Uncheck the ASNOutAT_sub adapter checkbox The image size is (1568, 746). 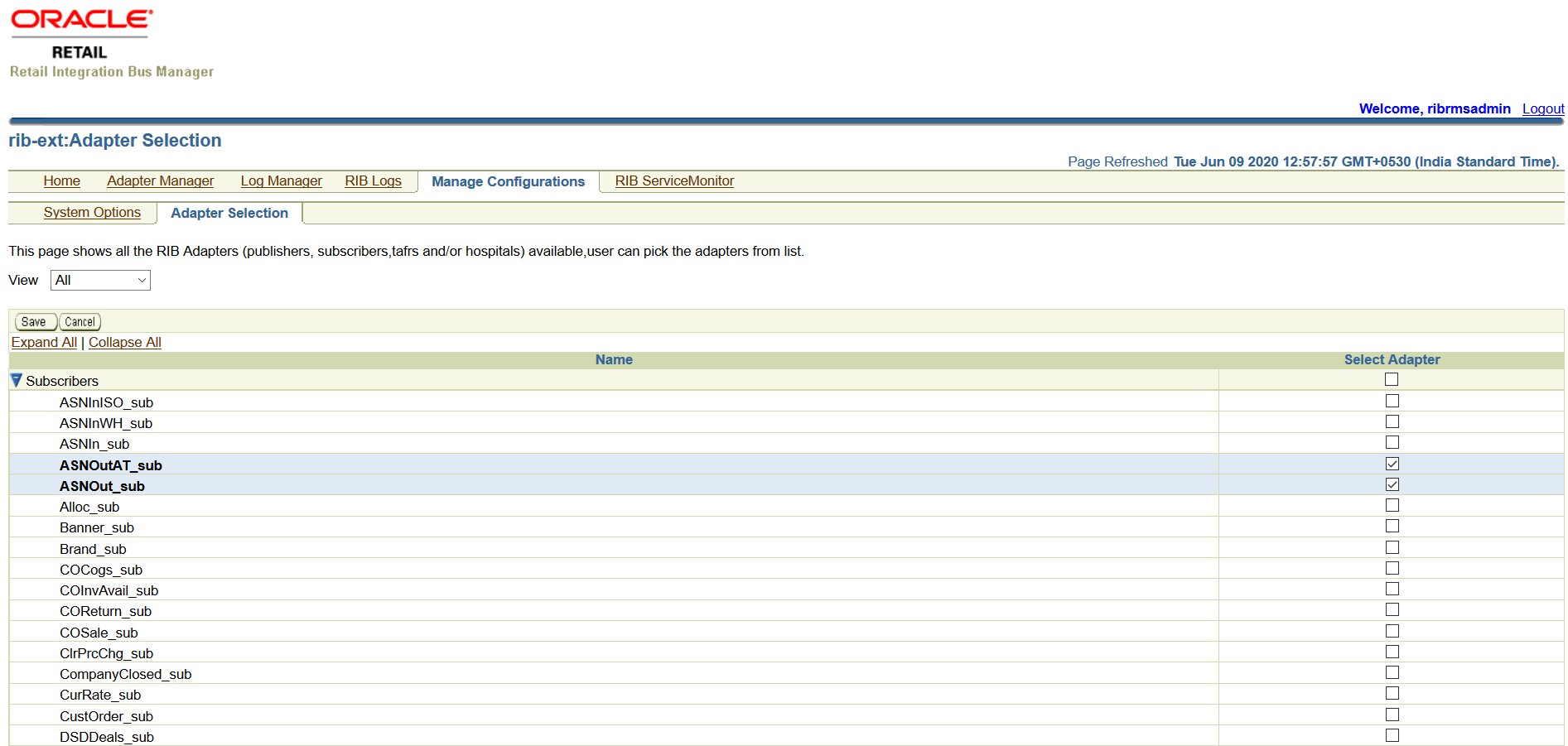click(1392, 464)
